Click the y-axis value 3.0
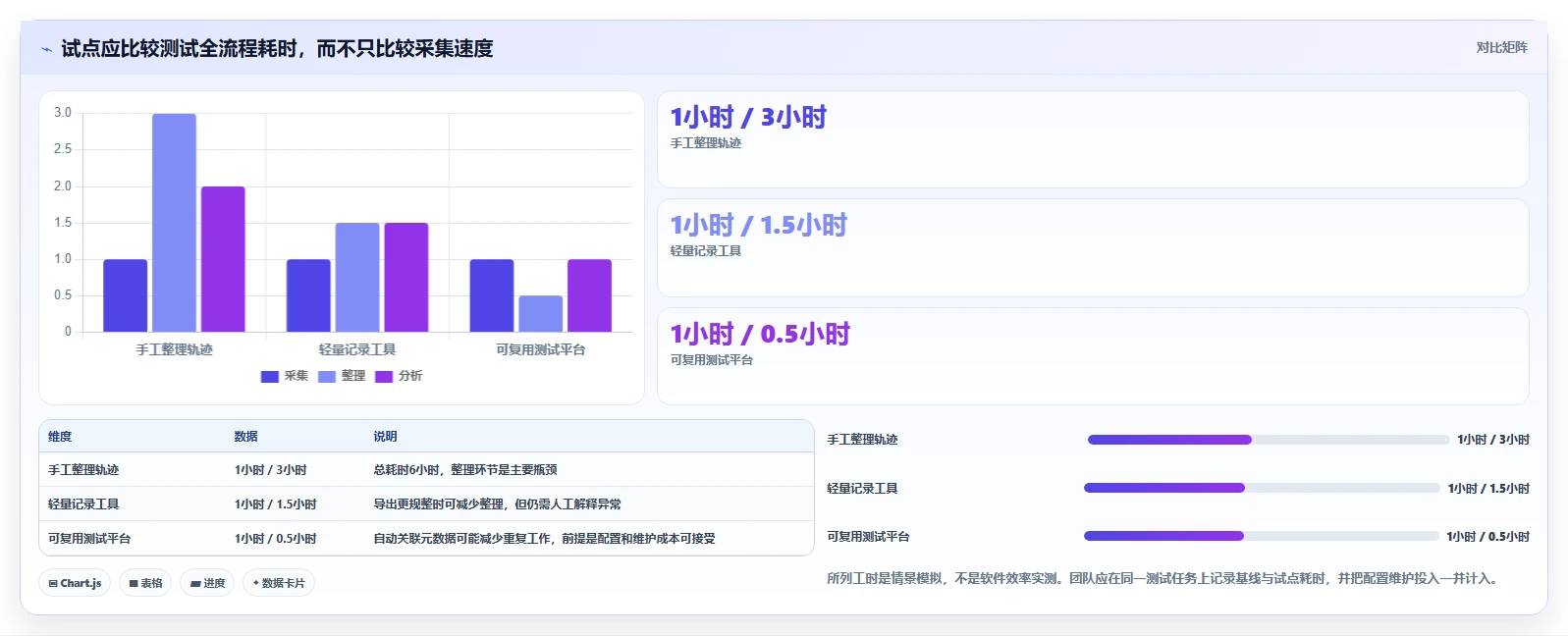Viewport: 1568px width, 636px height. tap(63, 113)
